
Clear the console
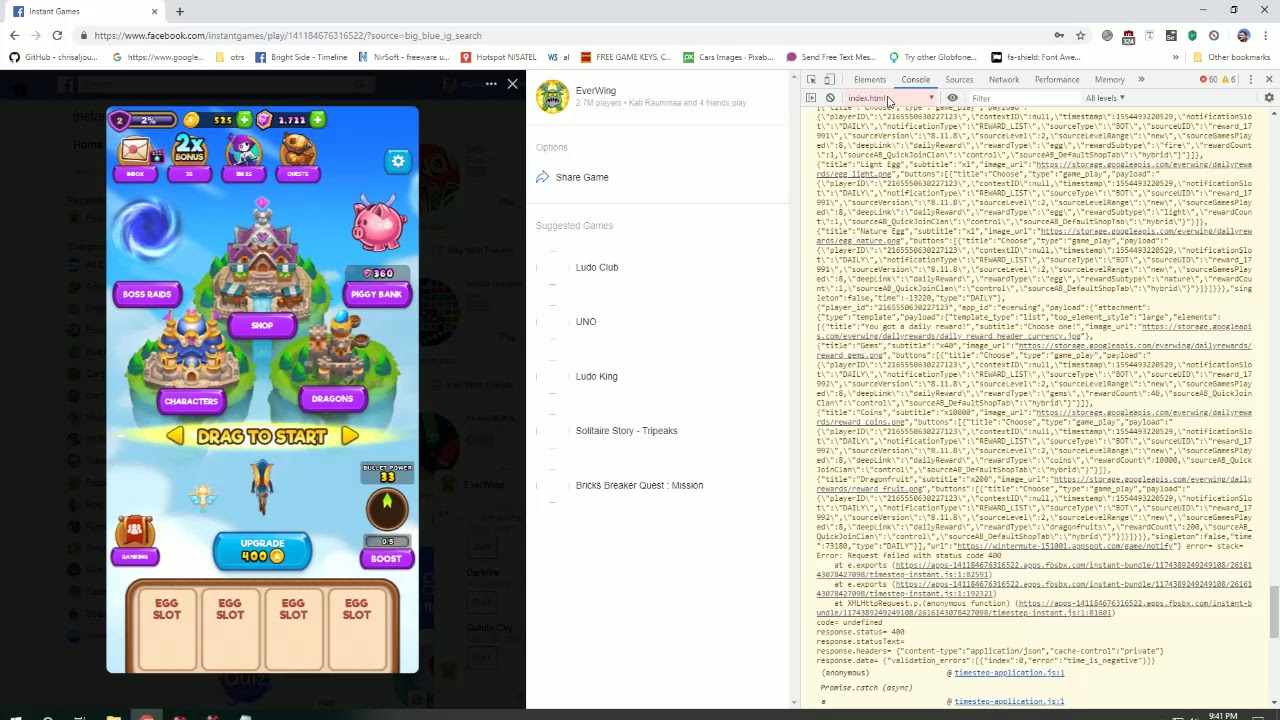click(830, 98)
